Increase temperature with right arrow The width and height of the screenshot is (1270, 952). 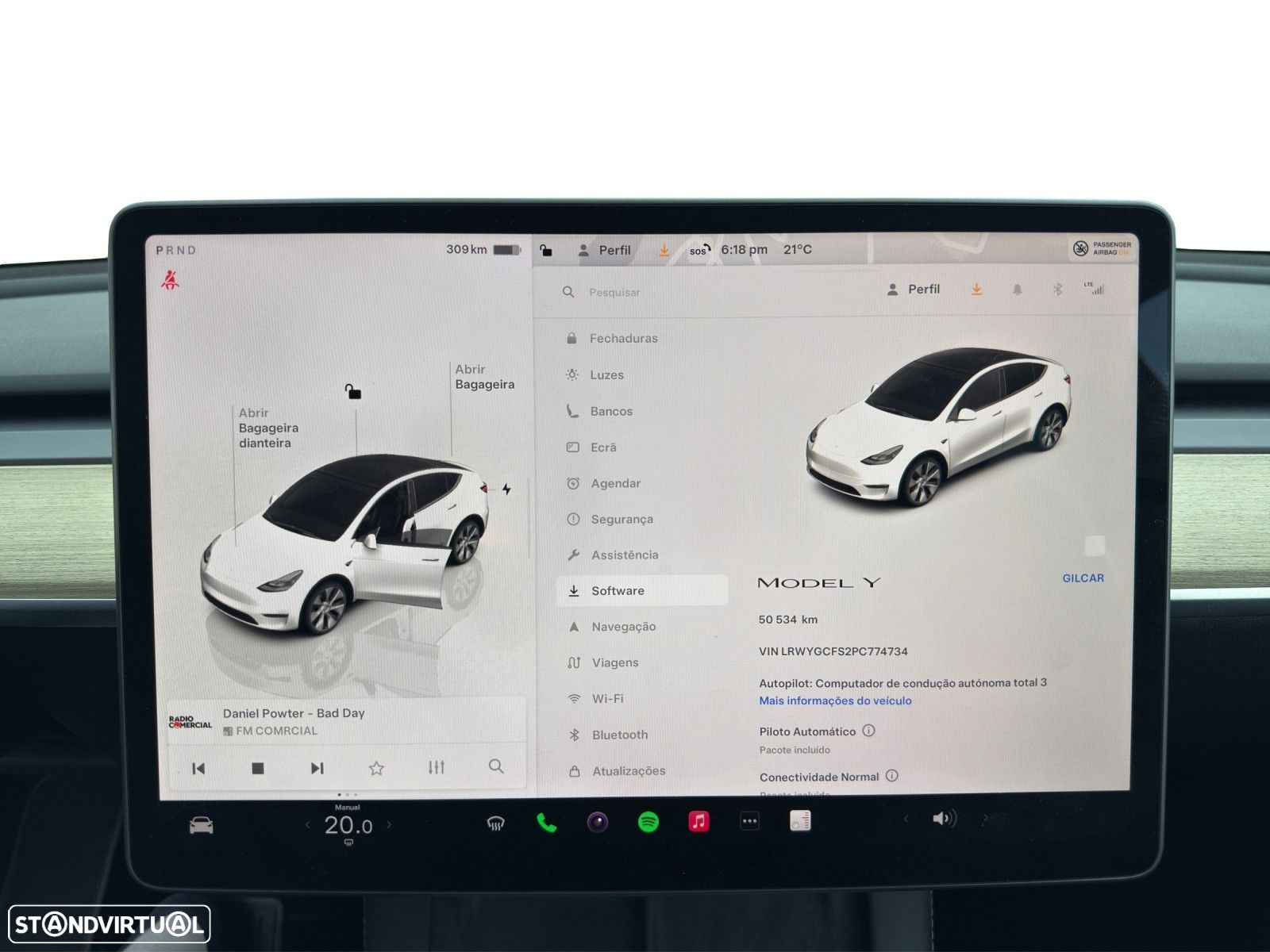[x=389, y=825]
